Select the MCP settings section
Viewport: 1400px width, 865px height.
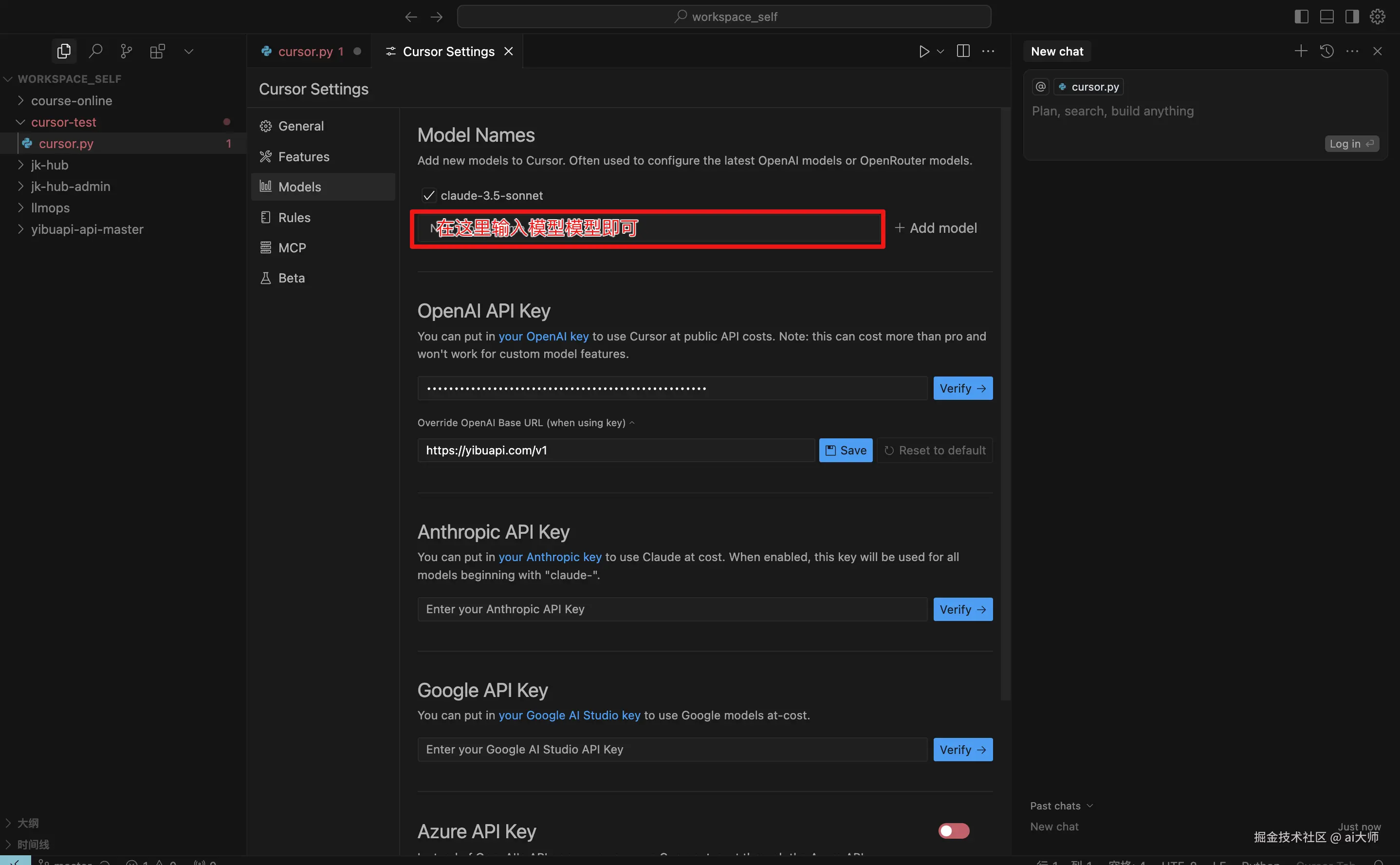point(292,248)
